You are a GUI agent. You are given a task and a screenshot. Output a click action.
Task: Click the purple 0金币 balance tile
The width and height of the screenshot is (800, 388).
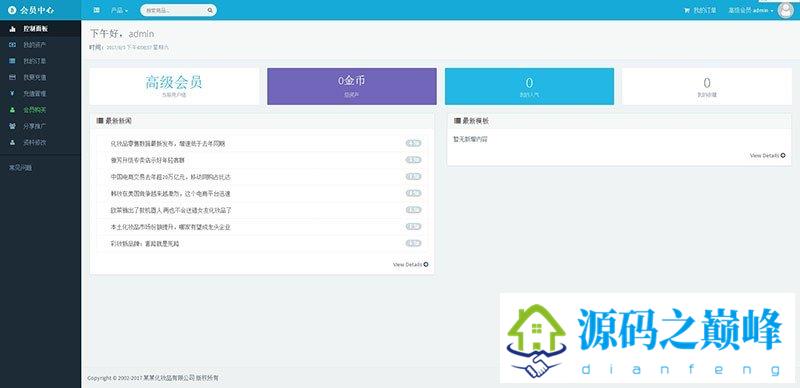tap(352, 86)
